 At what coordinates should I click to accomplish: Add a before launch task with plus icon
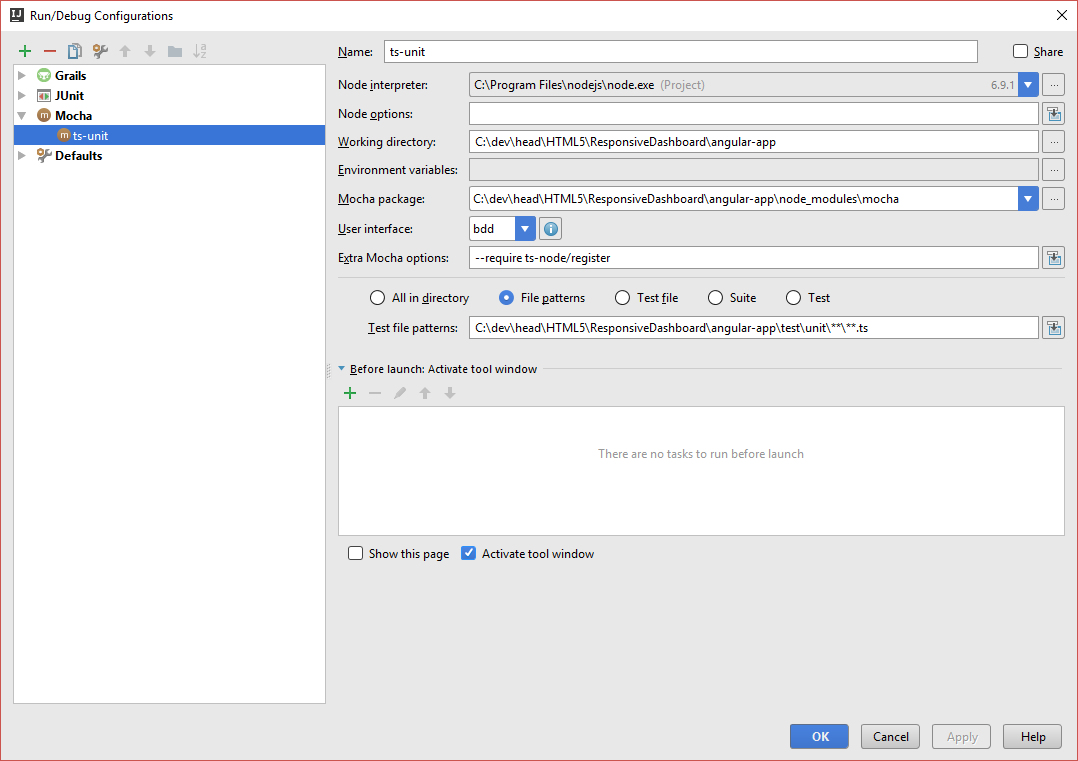[x=350, y=394]
